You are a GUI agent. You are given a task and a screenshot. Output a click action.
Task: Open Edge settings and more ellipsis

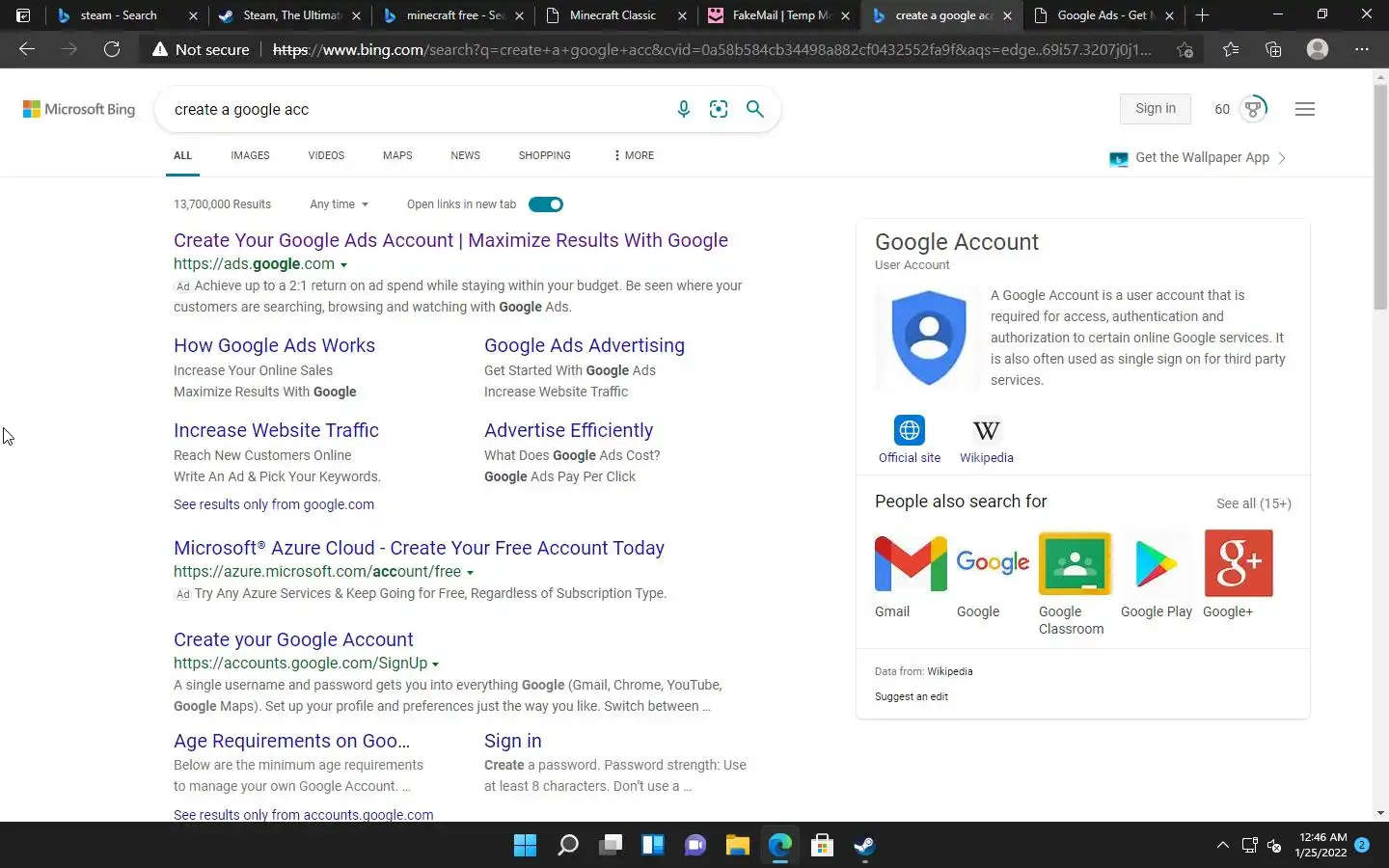(1362, 49)
